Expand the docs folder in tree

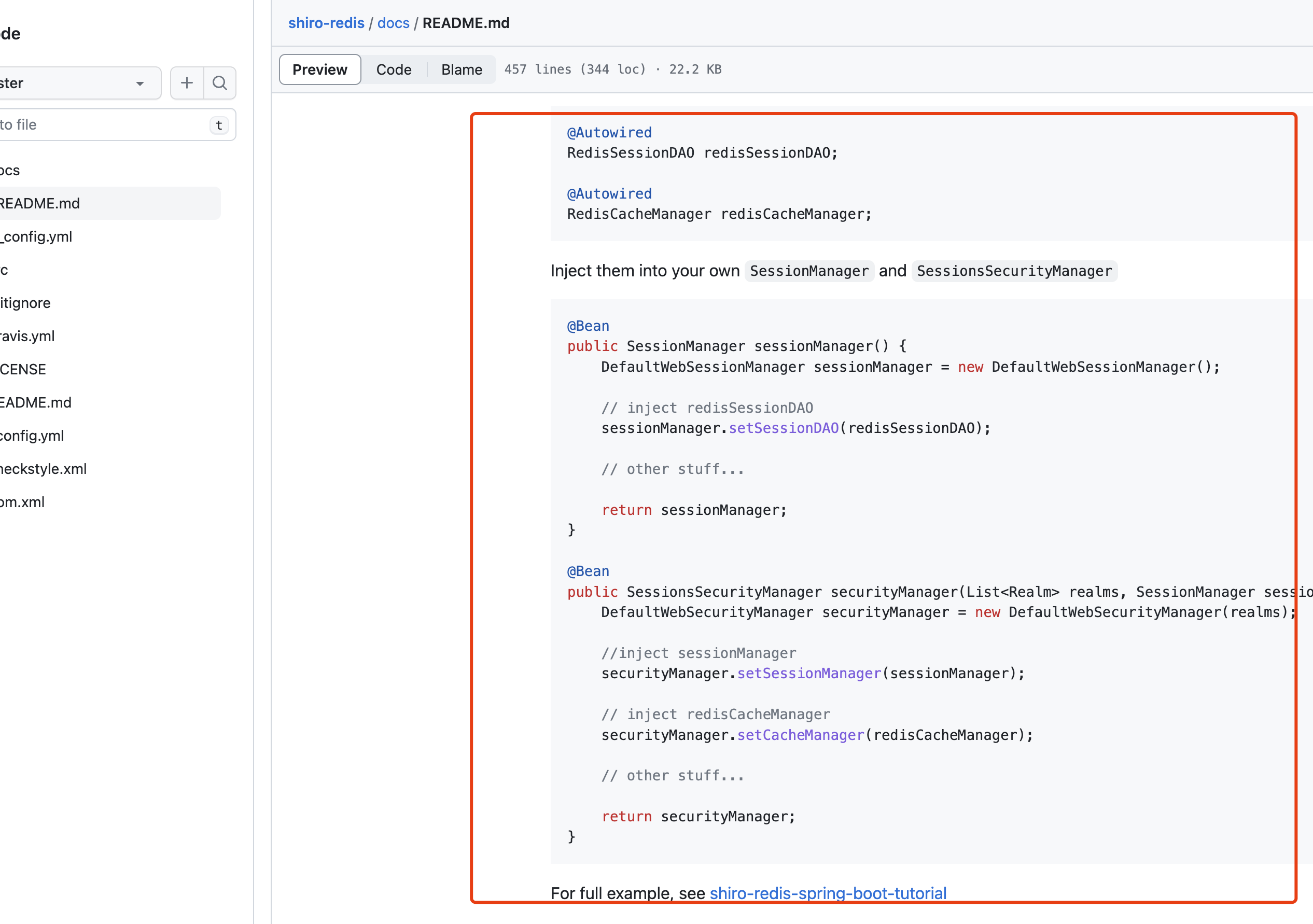click(10, 171)
